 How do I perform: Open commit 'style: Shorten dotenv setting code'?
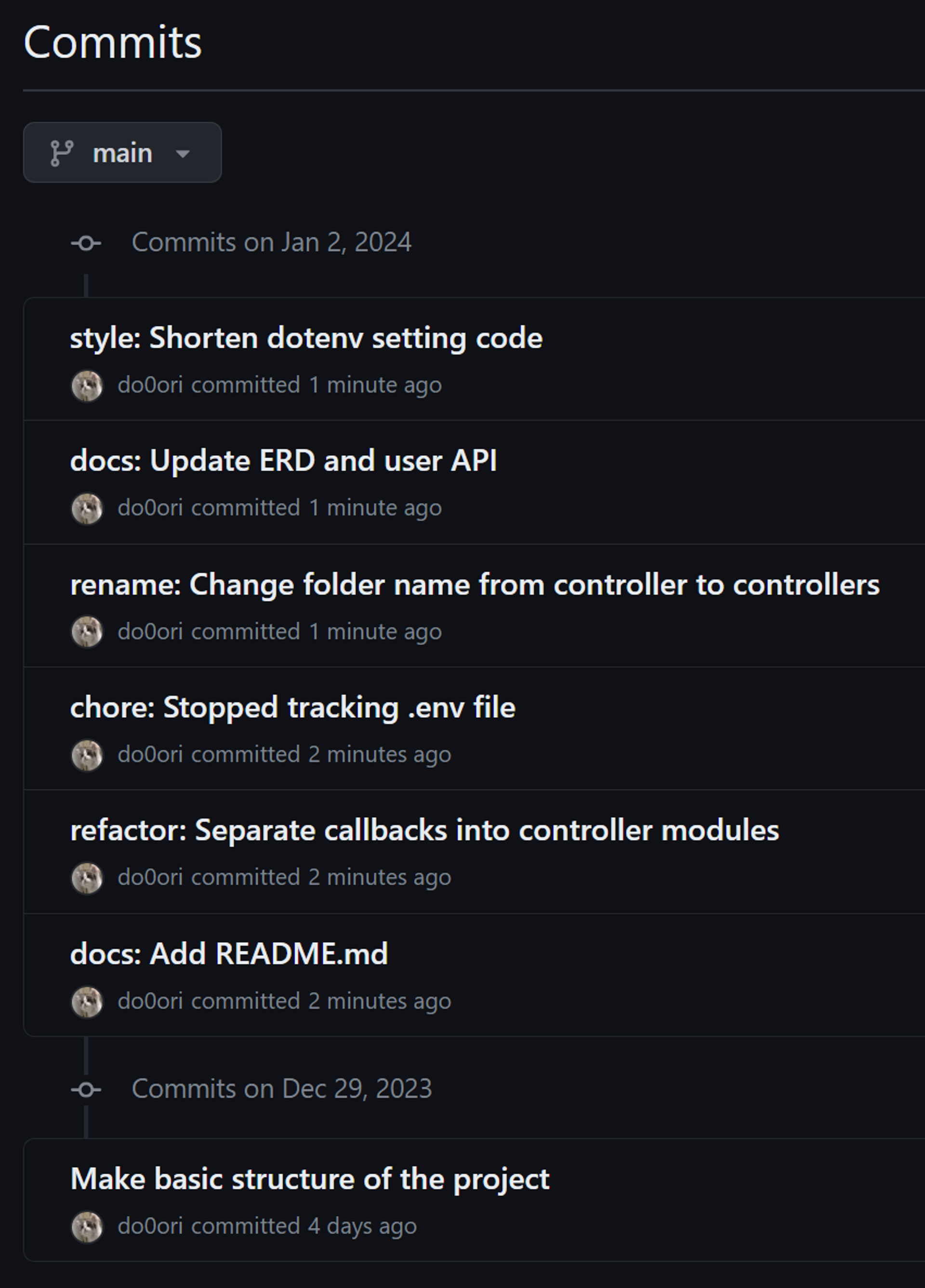click(x=305, y=338)
